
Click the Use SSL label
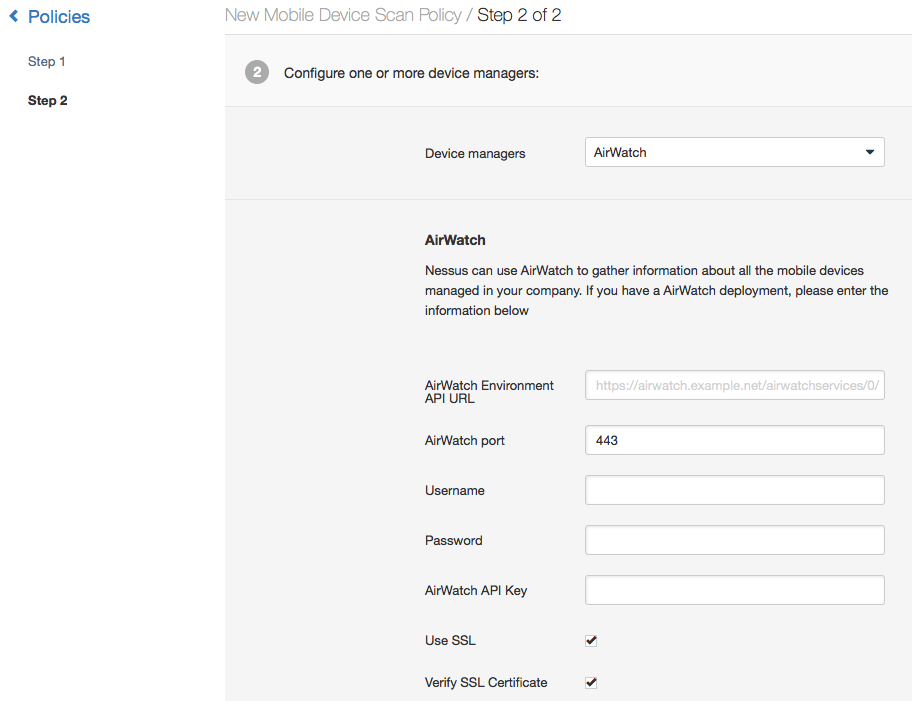(x=450, y=640)
